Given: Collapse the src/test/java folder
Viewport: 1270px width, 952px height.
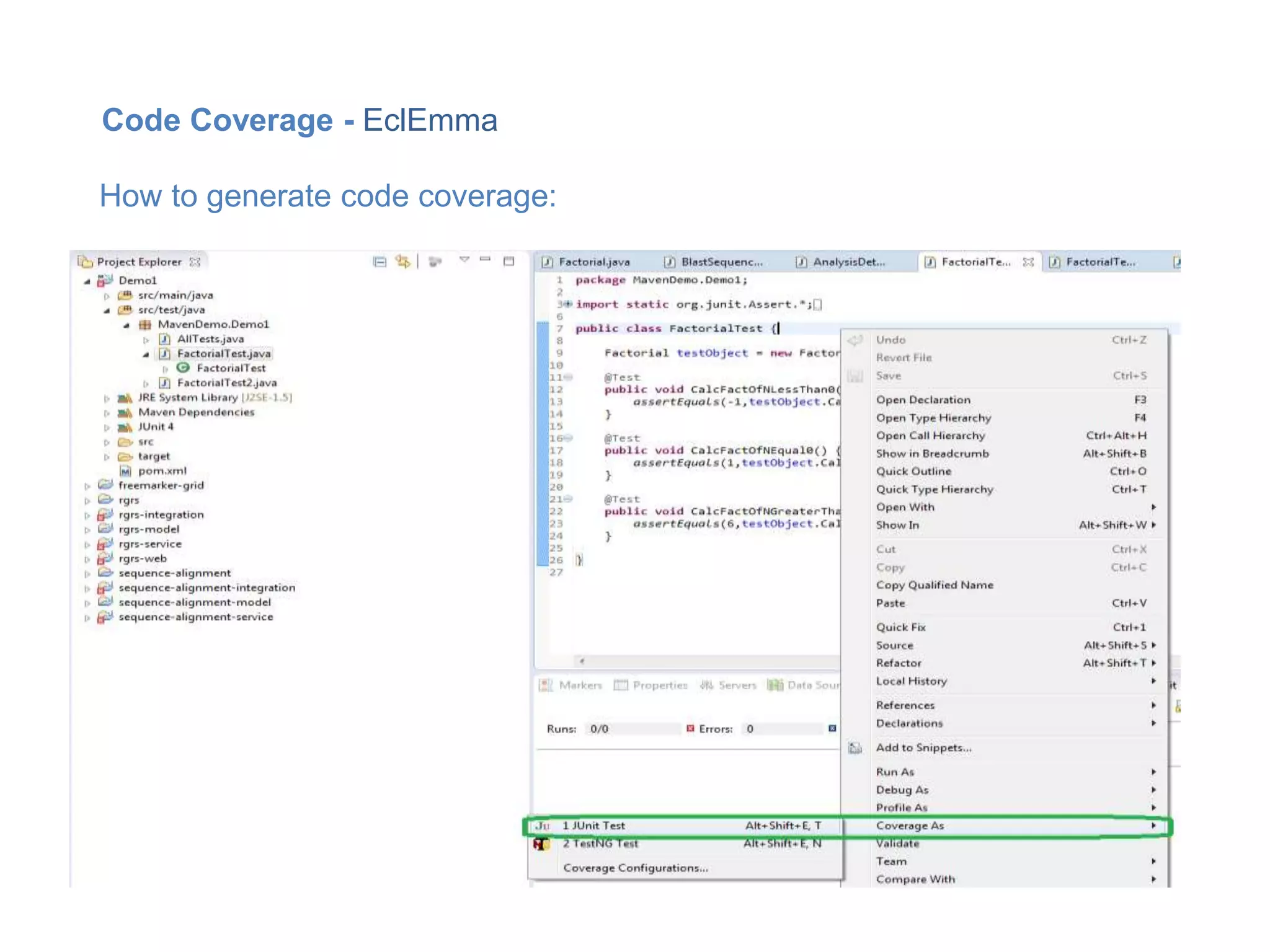Looking at the screenshot, I should click(107, 311).
